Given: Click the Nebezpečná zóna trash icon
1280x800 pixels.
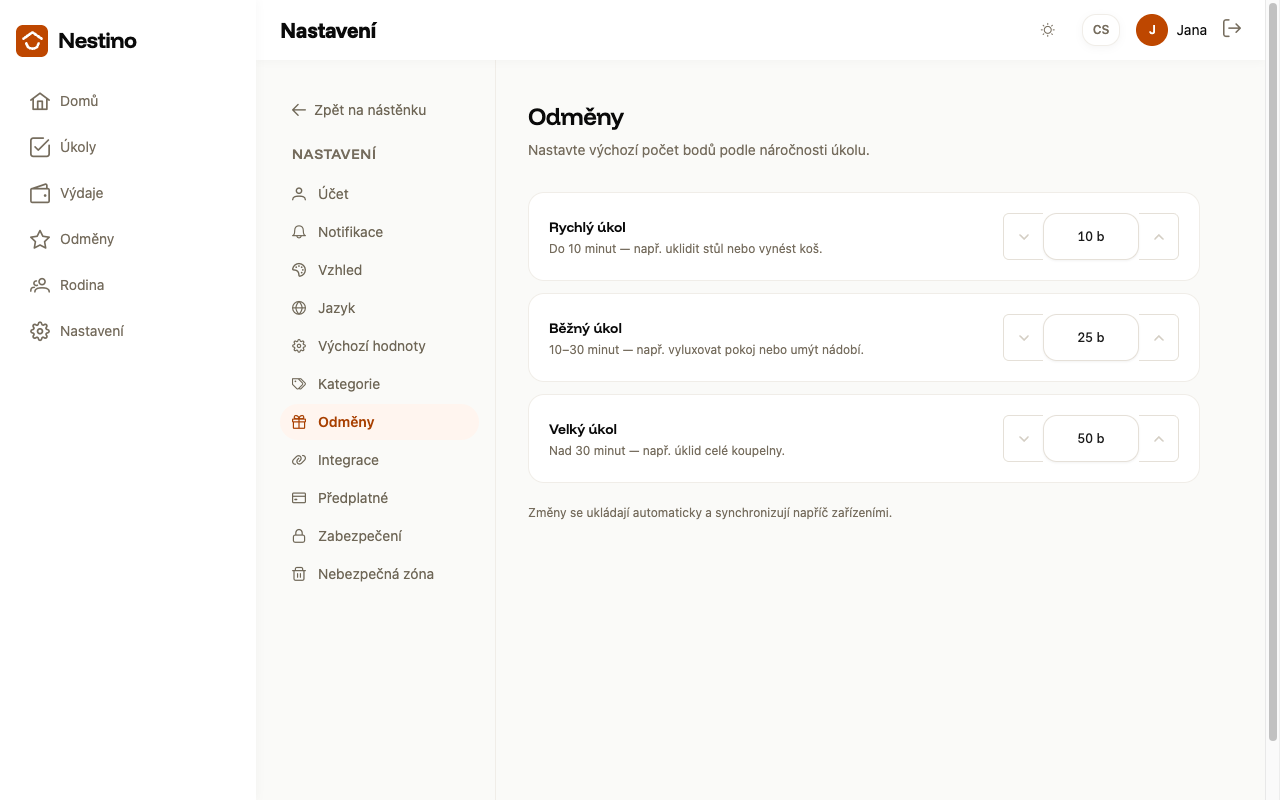Looking at the screenshot, I should click(x=298, y=574).
